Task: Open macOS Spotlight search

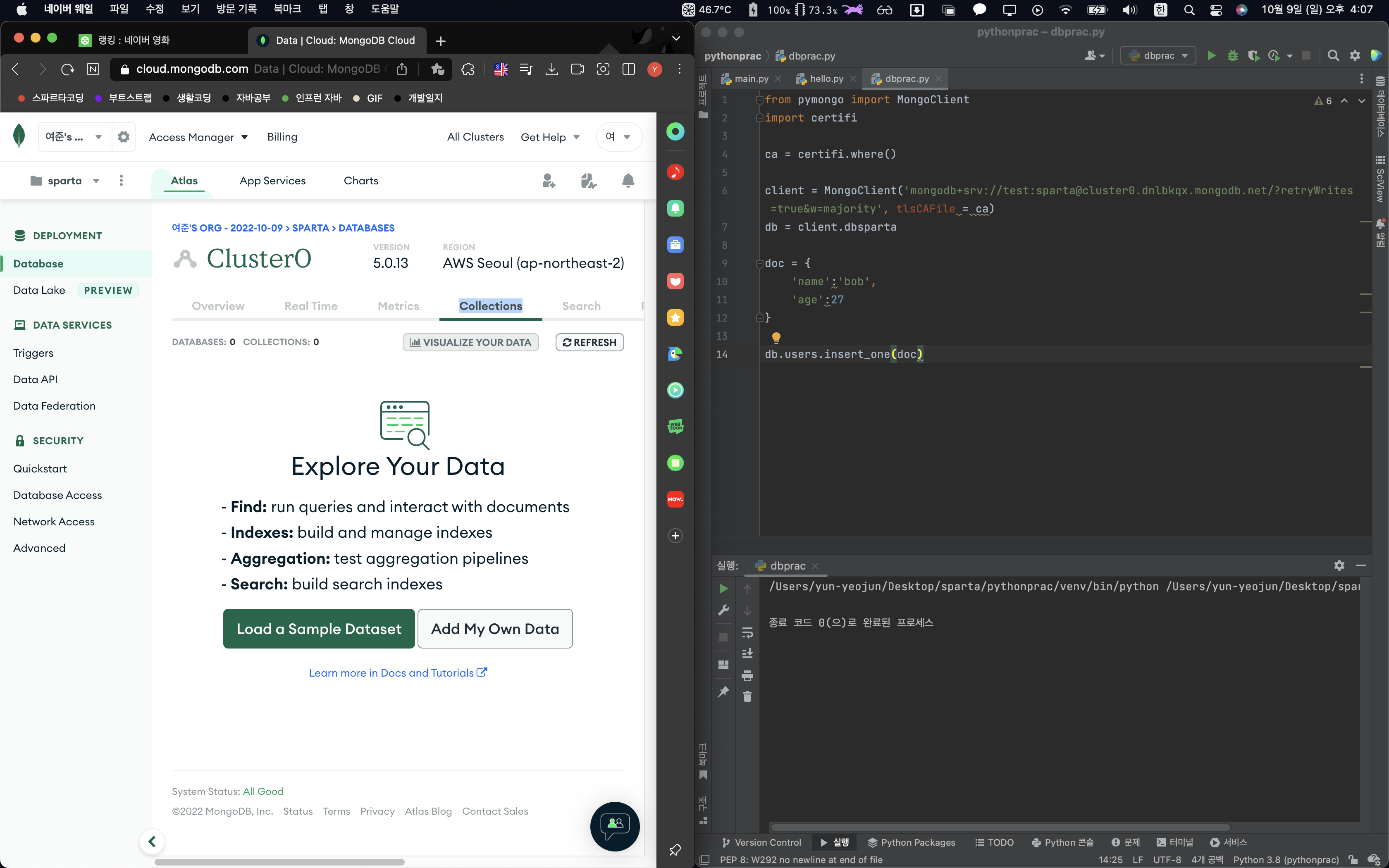Action: tap(1189, 10)
